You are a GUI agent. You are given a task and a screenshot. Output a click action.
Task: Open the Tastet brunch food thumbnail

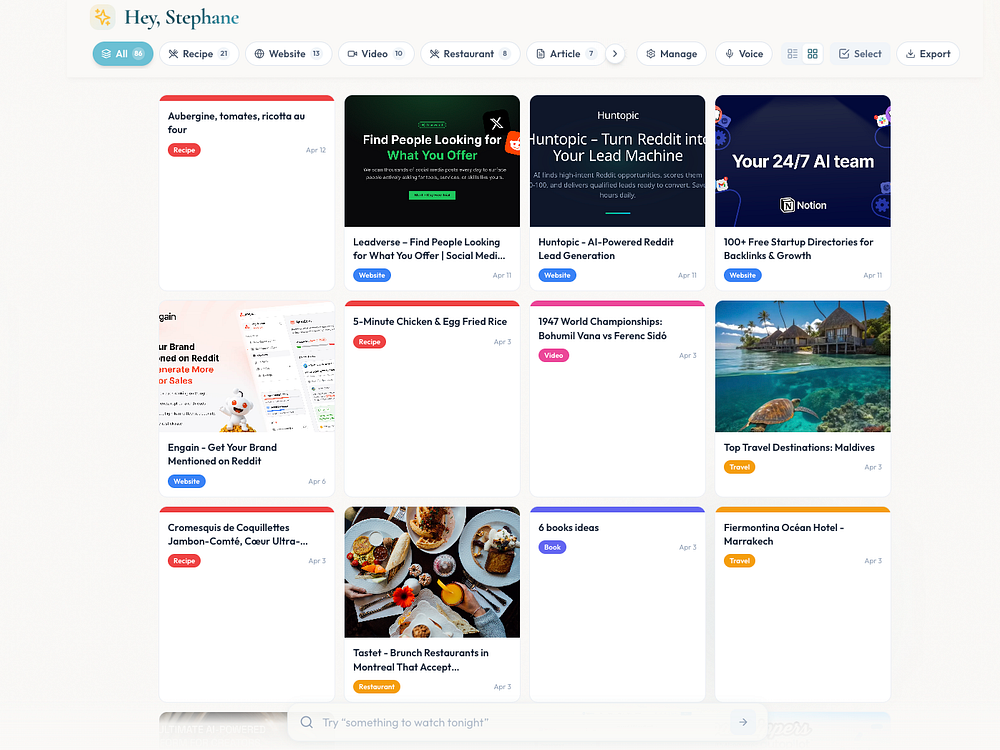432,572
